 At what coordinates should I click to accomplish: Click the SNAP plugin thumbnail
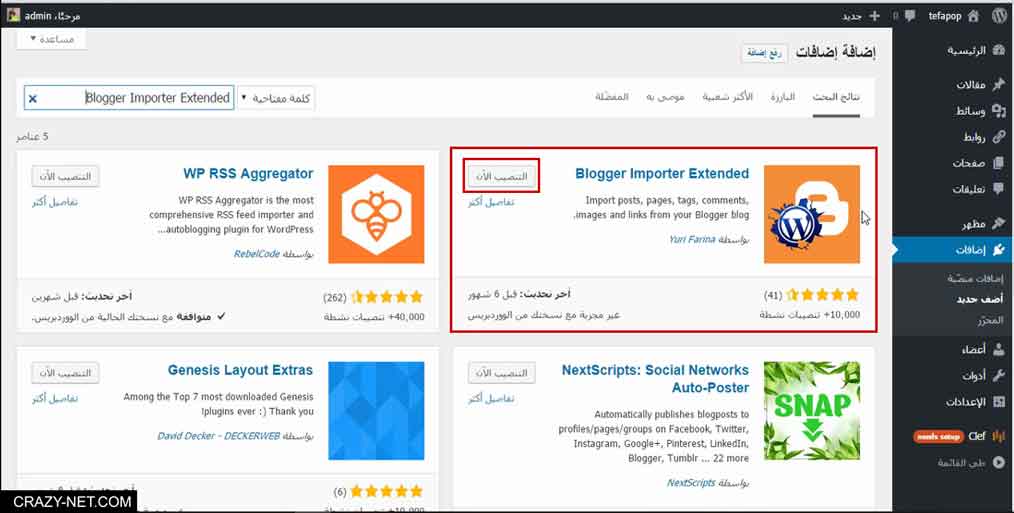[x=812, y=410]
